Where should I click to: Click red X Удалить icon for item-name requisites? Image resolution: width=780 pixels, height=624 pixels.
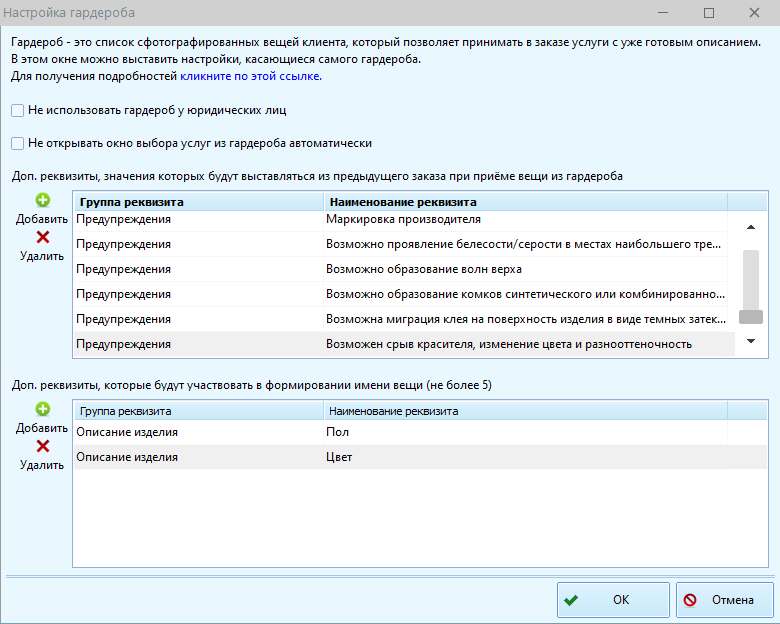pos(43,446)
